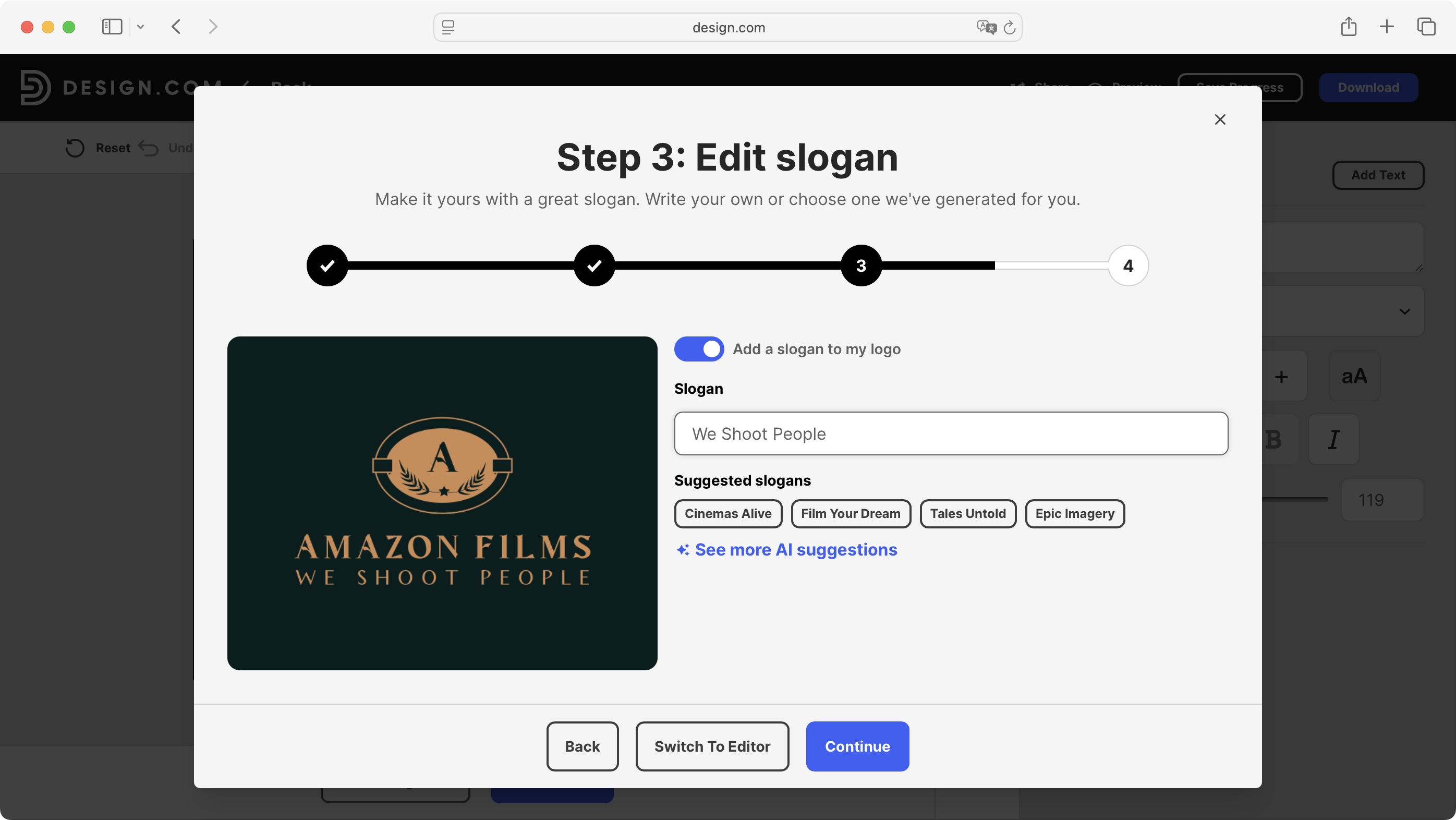Open a new browser tab with the plus icon

click(x=1387, y=27)
